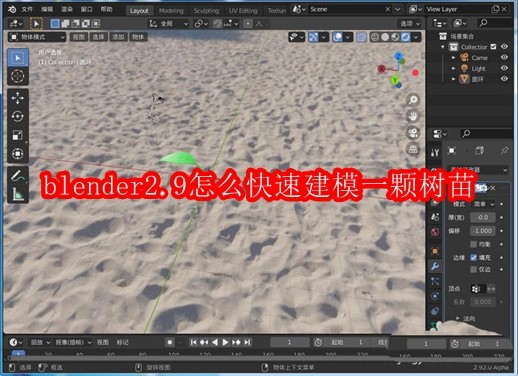Switch to wireframe shading mode
This screenshot has width=518, height=376.
click(x=375, y=37)
